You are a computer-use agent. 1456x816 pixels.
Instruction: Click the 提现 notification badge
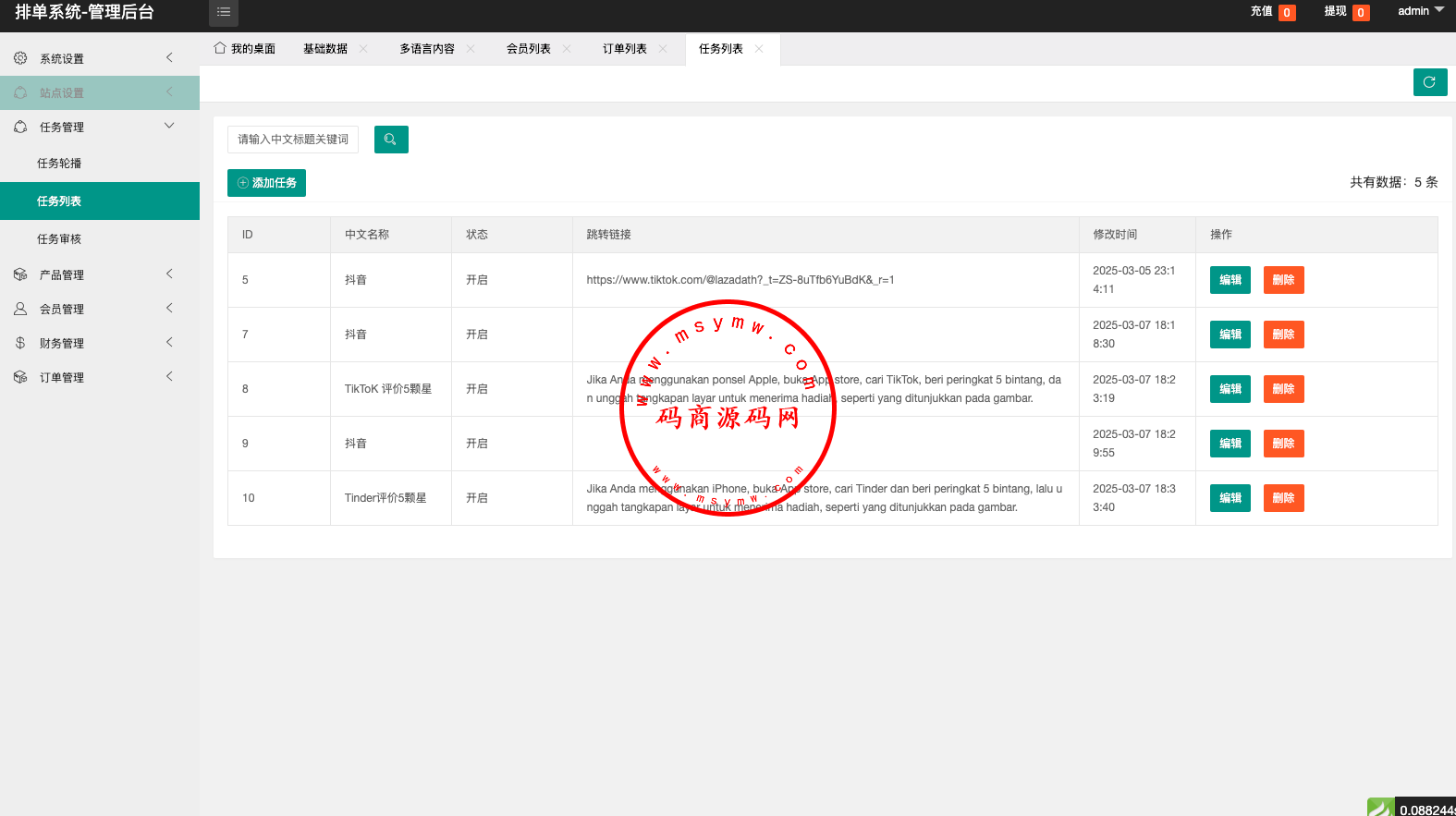(1361, 13)
